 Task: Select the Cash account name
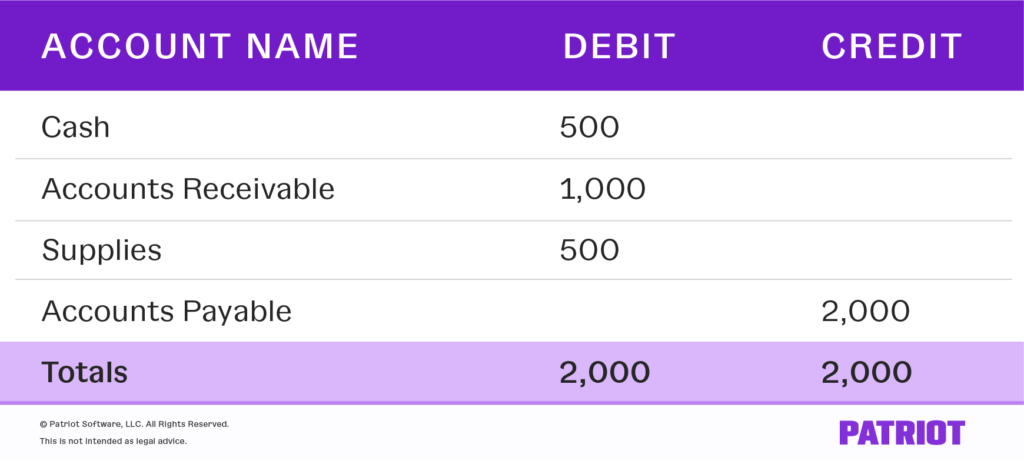coord(76,127)
